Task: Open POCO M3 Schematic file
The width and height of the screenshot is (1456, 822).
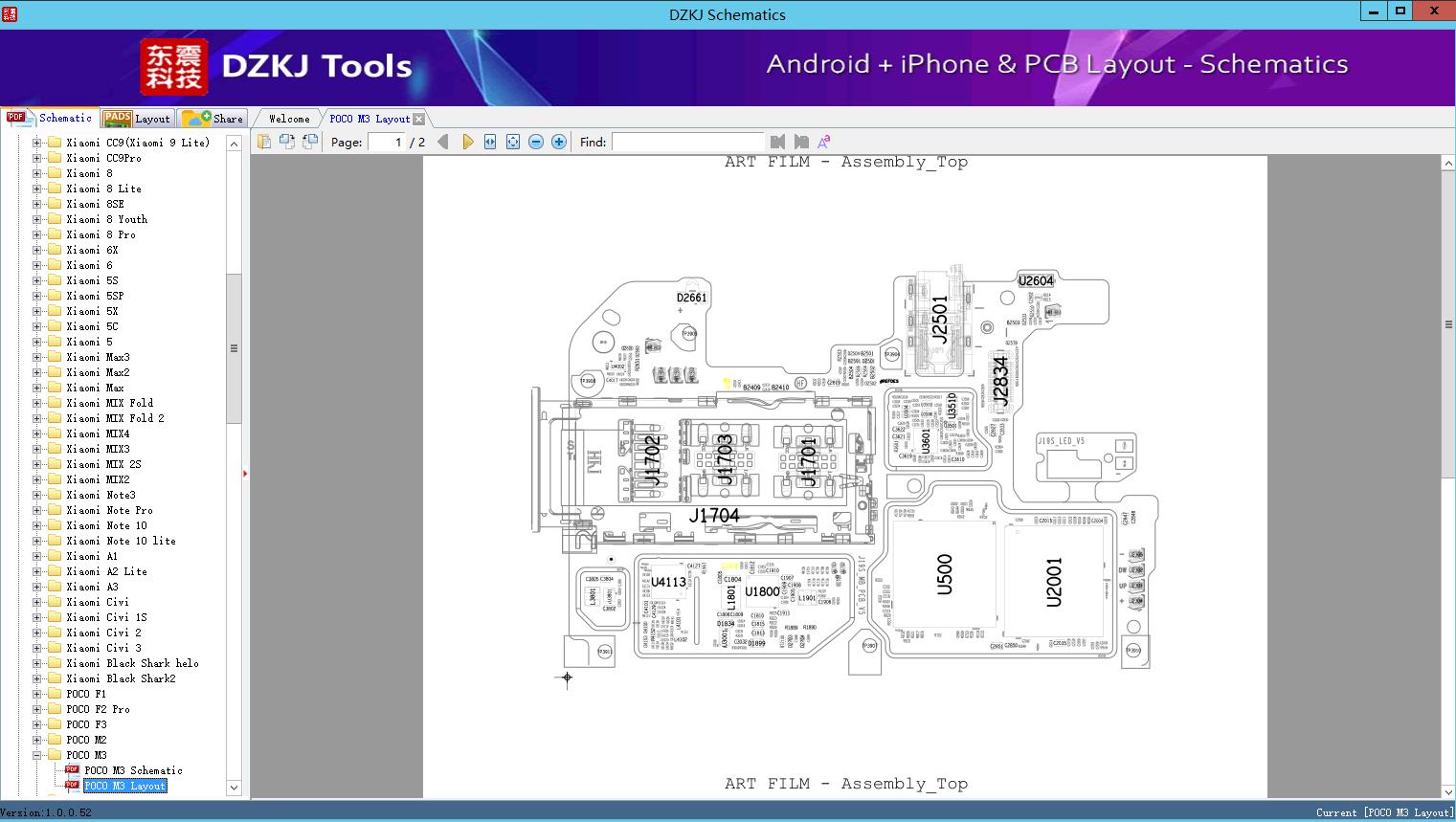Action: click(132, 770)
